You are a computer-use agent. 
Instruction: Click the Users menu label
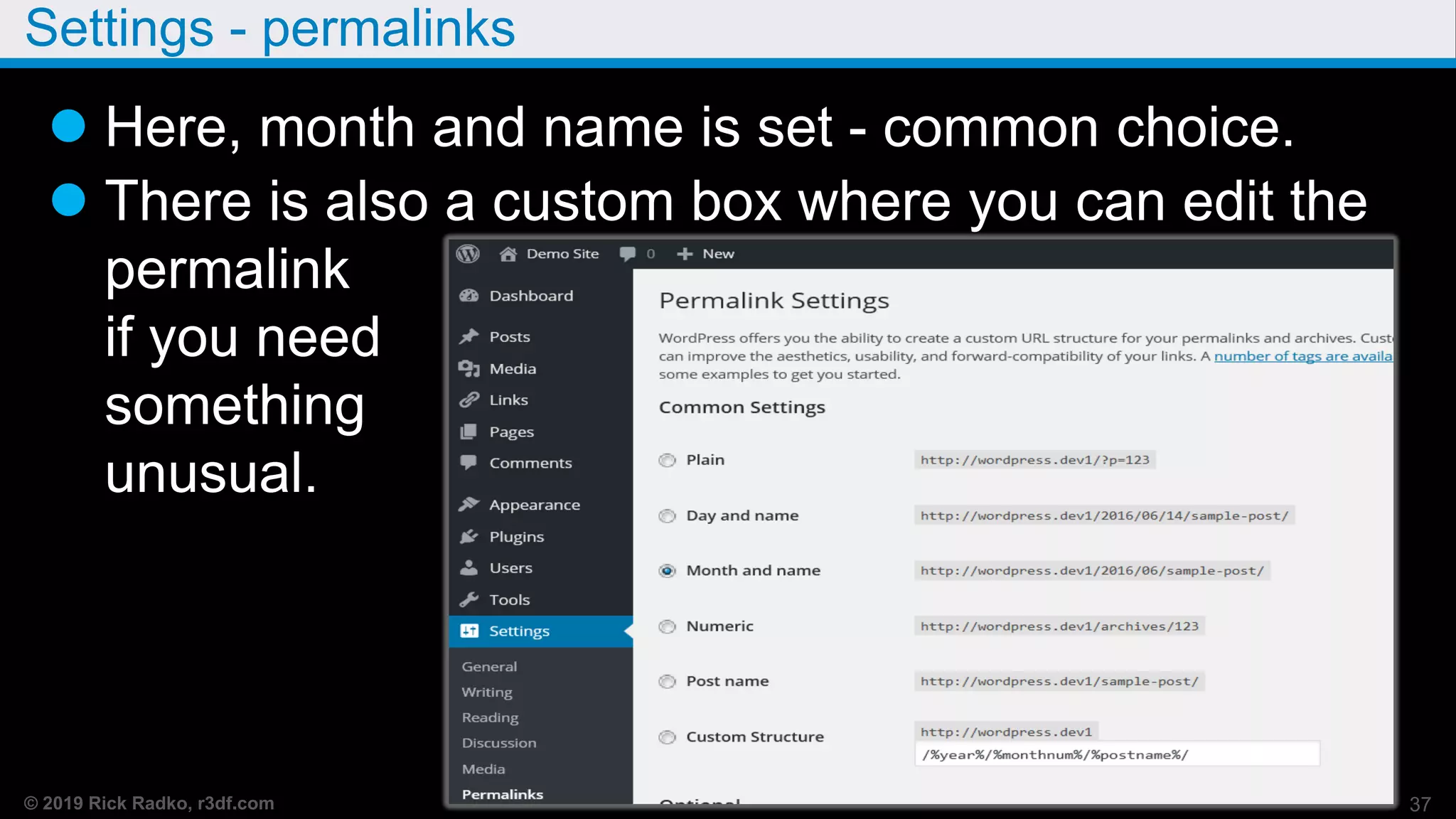pos(510,568)
